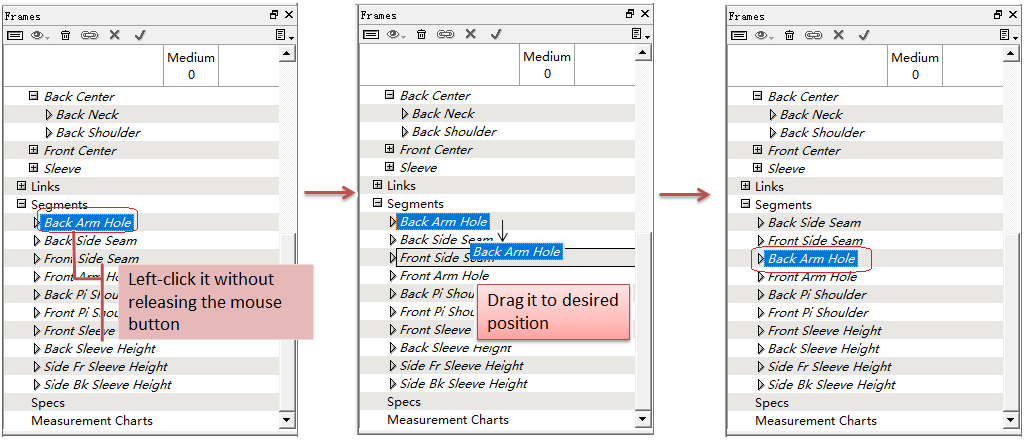
Task: Click the trash icon in middle Frames panel
Action: click(421, 34)
